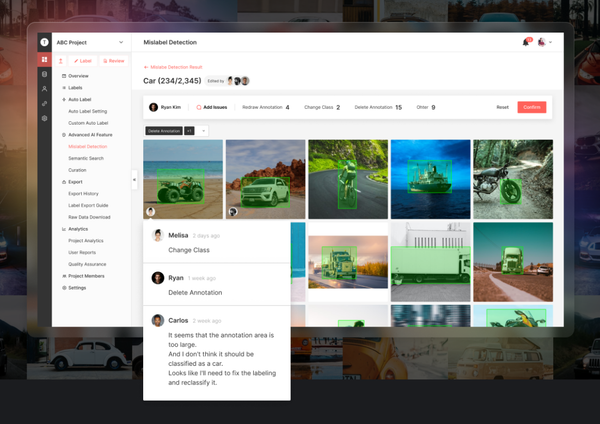Select the white box truck thumbnail
This screenshot has height=424, width=600.
(430, 262)
